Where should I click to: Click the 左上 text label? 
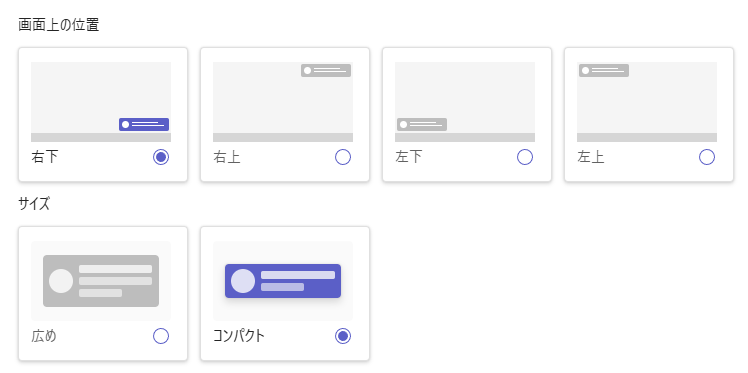point(591,157)
